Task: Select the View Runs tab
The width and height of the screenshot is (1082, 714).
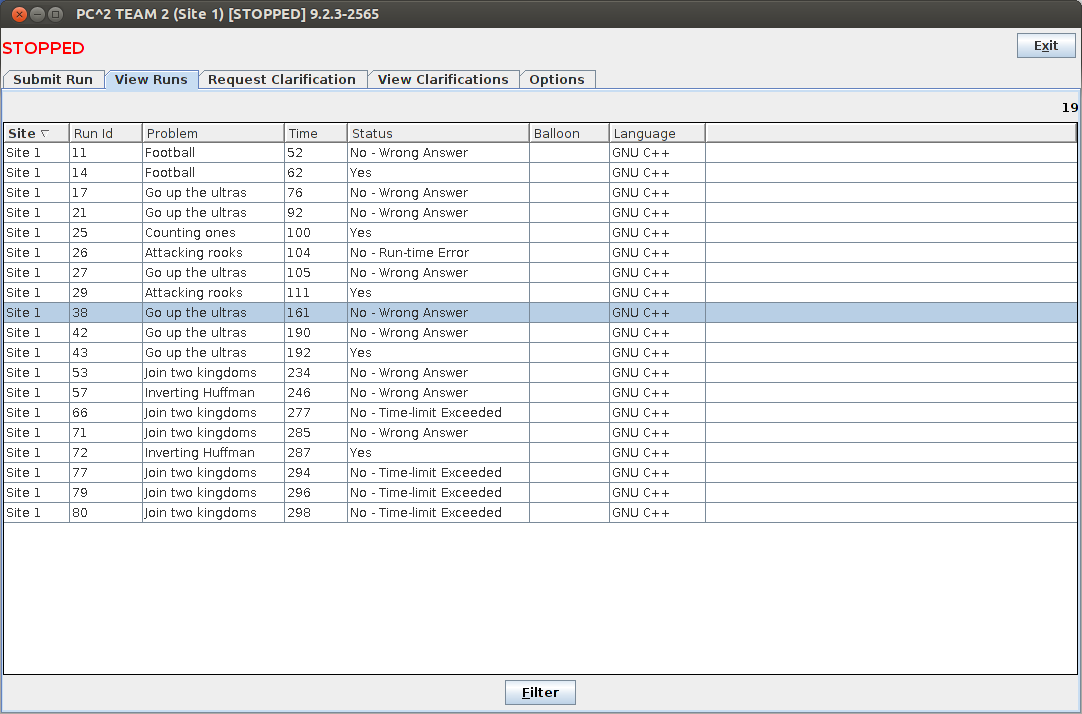Action: (151, 80)
